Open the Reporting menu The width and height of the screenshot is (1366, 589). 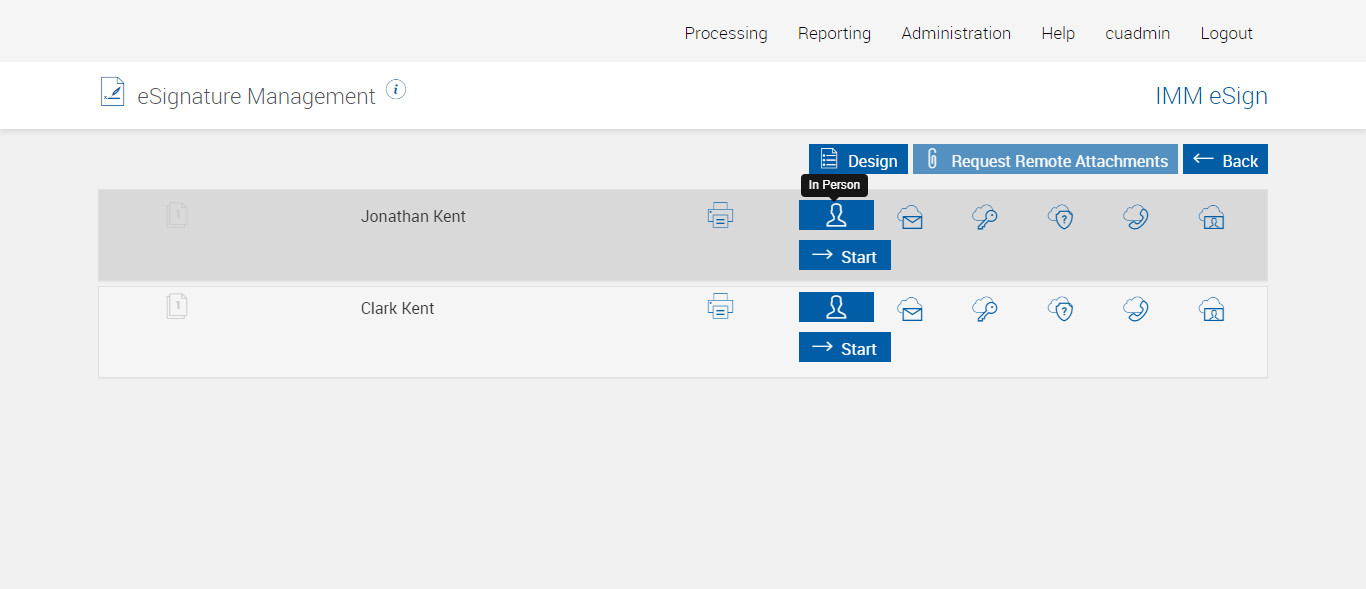pyautogui.click(x=834, y=33)
